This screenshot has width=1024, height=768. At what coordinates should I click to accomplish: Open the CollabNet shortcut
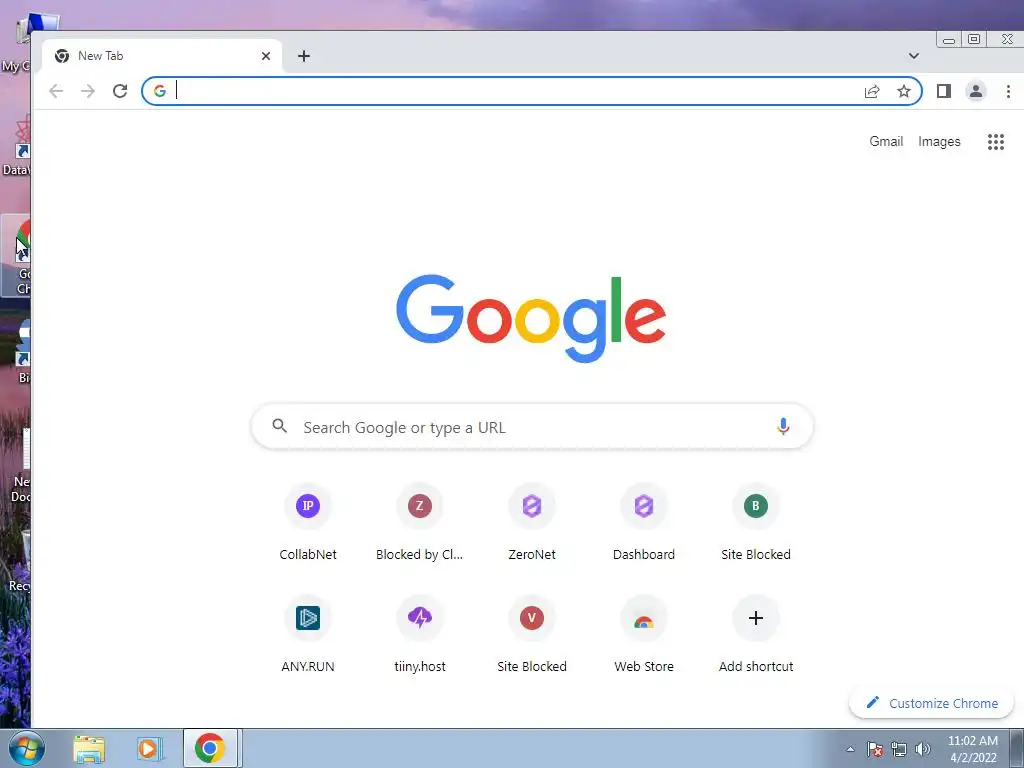308,522
